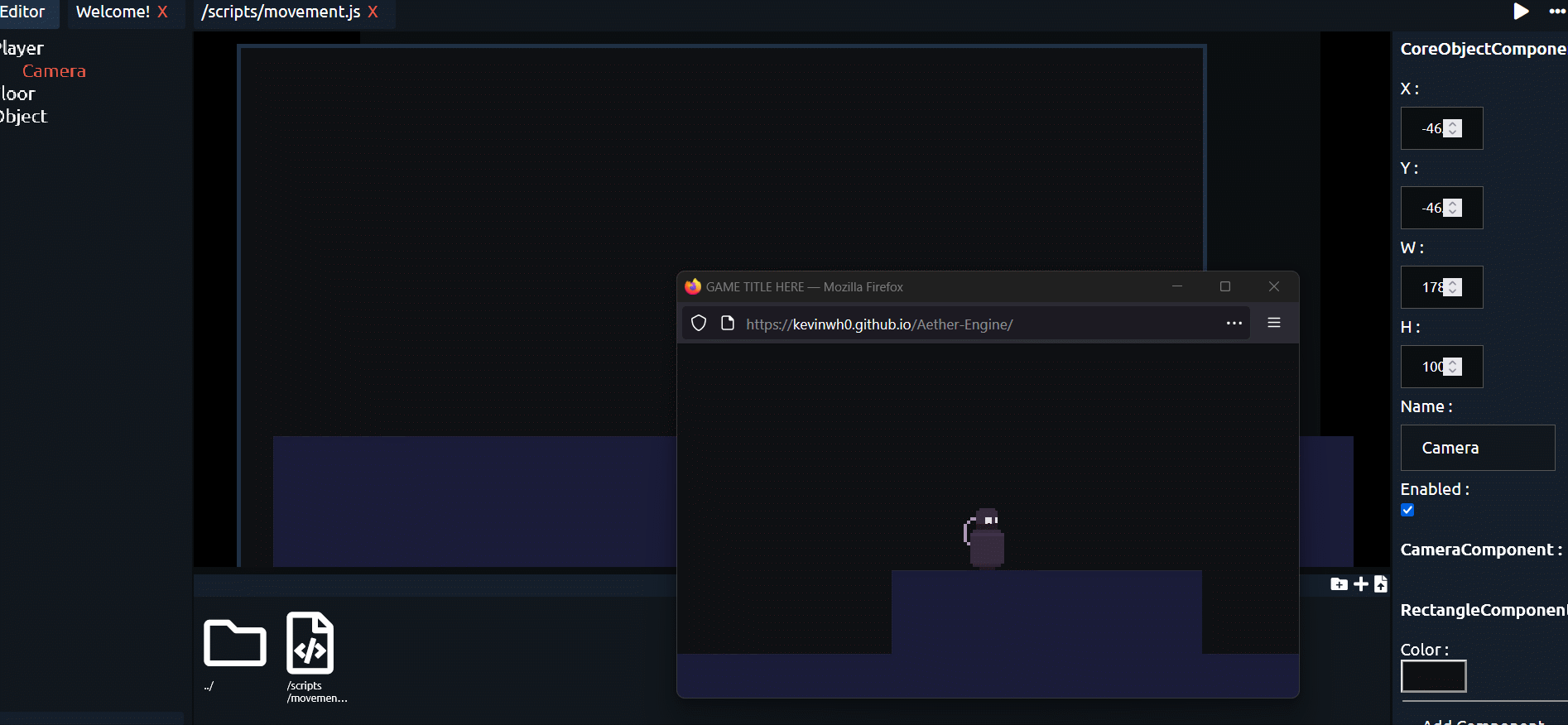
Task: Open the Firefox address bar three-dot menu
Action: [x=1234, y=323]
